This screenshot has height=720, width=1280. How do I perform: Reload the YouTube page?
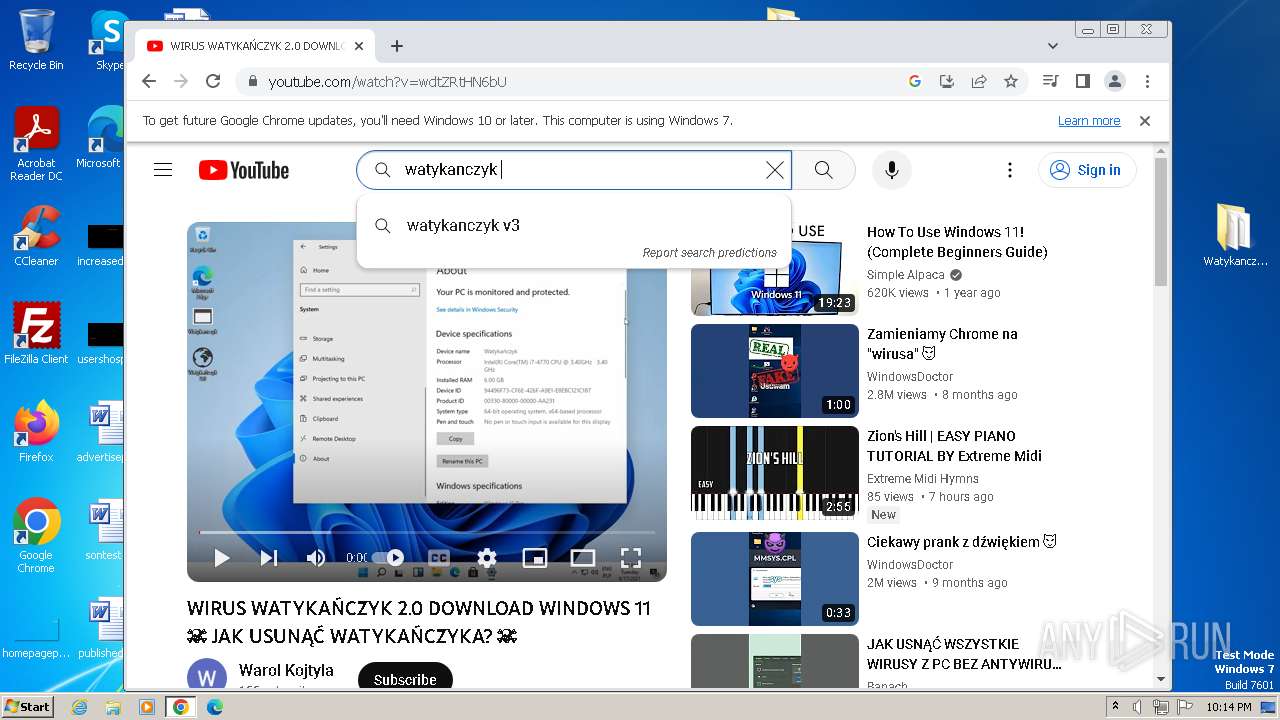[x=213, y=82]
